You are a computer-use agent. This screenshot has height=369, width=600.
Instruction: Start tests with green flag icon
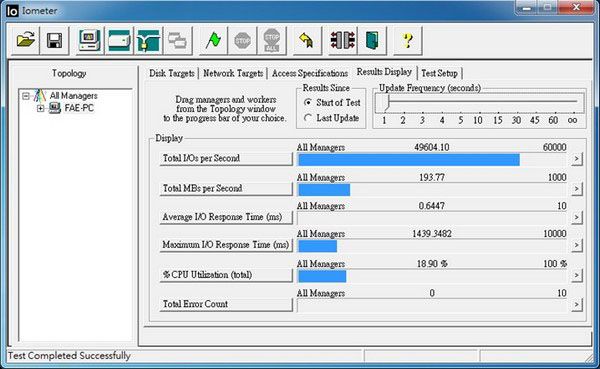213,40
